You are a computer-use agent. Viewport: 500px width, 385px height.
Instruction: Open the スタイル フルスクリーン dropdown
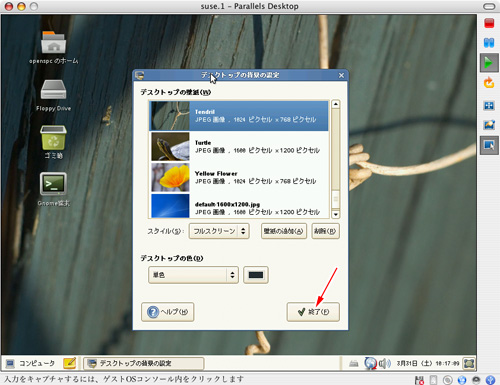(x=219, y=231)
